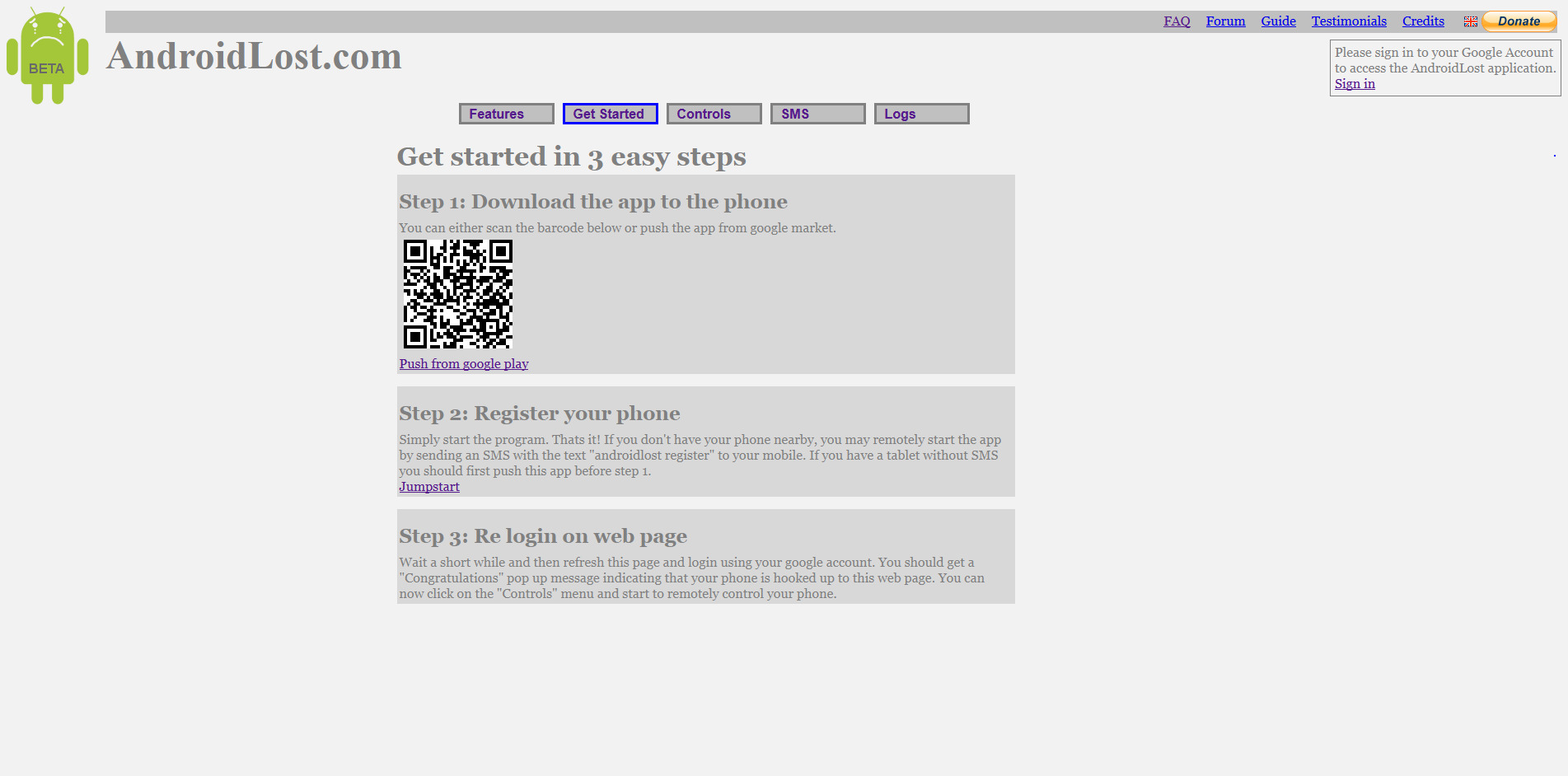The width and height of the screenshot is (1568, 776).
Task: Click the Step 1 download heading
Action: (592, 202)
